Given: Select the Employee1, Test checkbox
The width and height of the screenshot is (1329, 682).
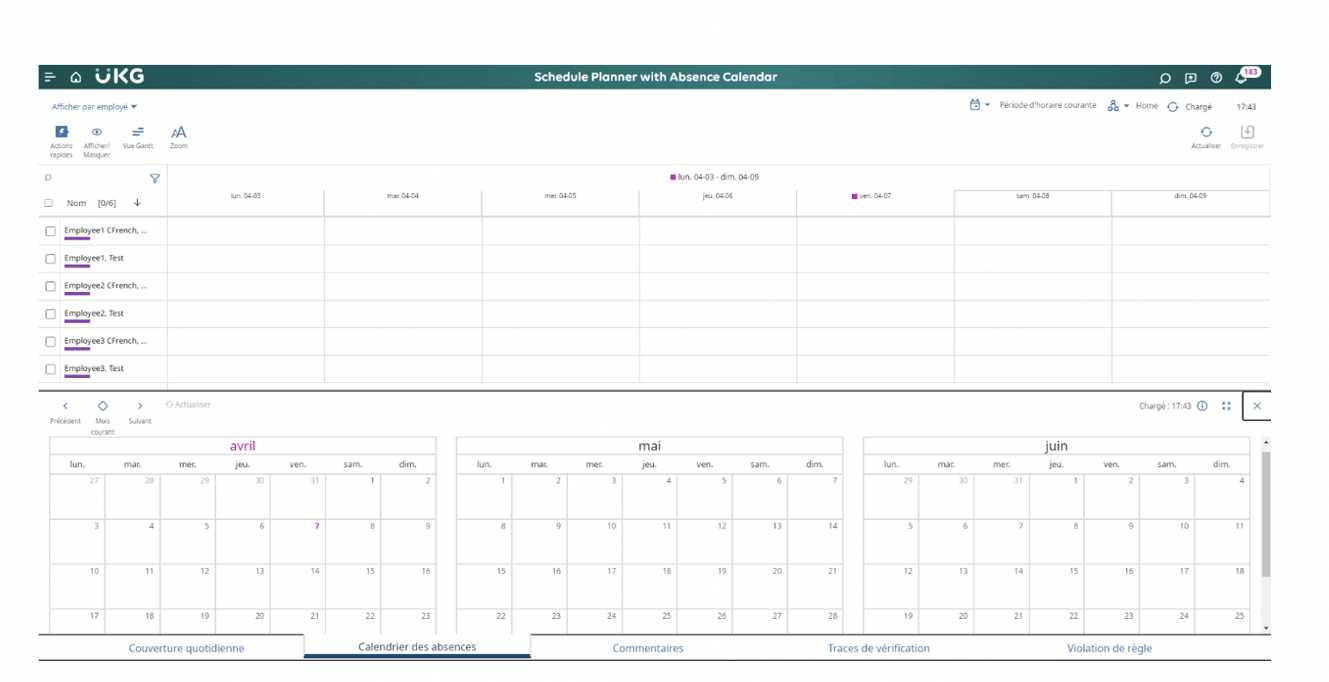Looking at the screenshot, I should point(50,259).
